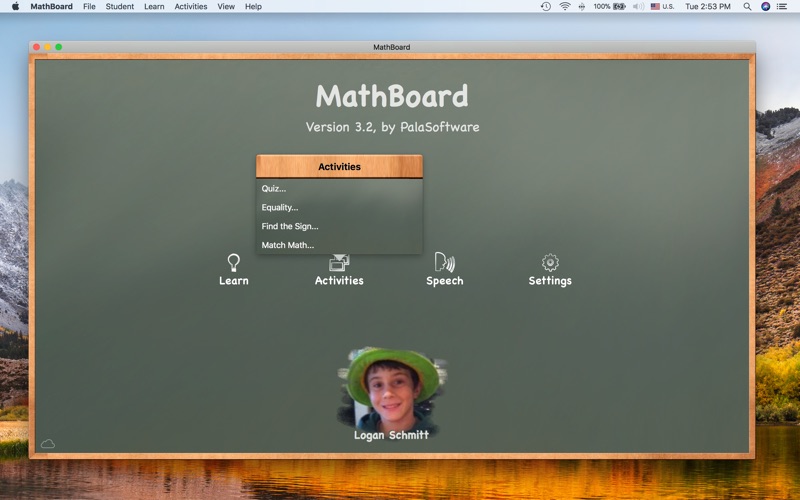Choose Match Math... from the list

point(288,245)
